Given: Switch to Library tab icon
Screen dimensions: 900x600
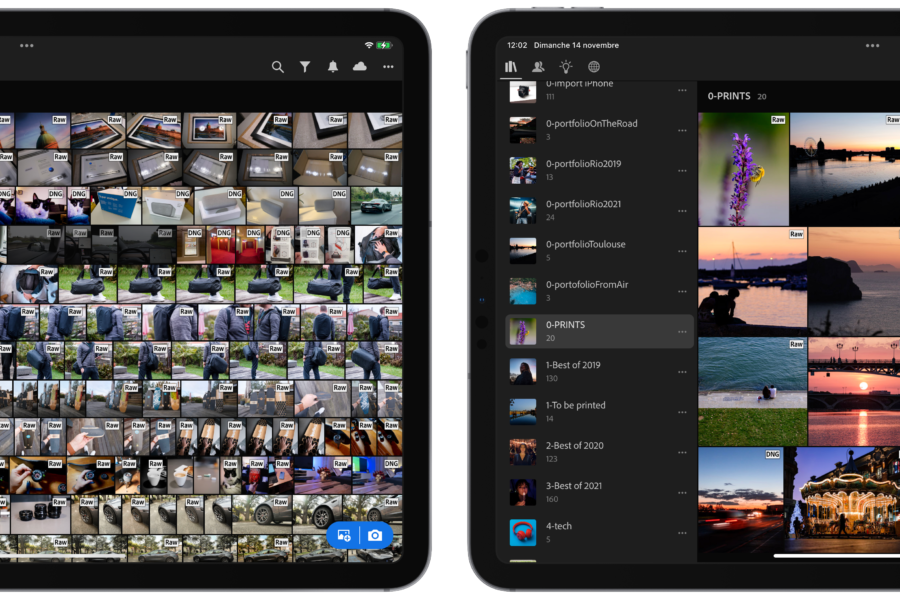Looking at the screenshot, I should 510,67.
